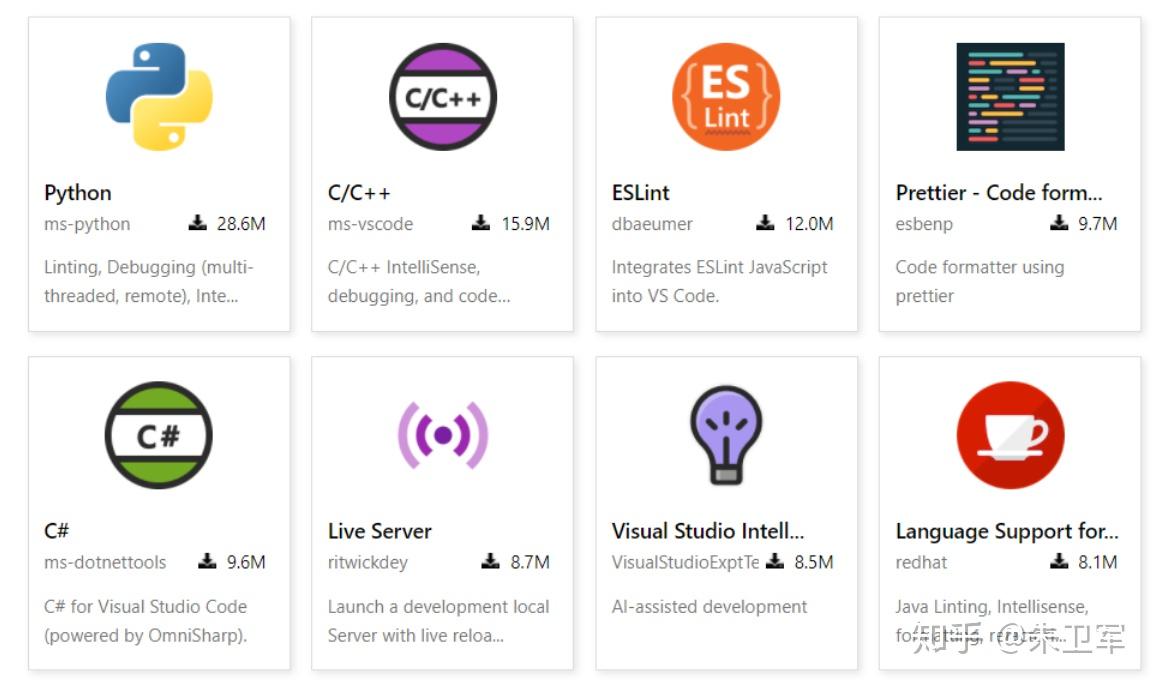Open the ESLint extension title
Screen dimensions: 1155x684
pyautogui.click(x=640, y=193)
